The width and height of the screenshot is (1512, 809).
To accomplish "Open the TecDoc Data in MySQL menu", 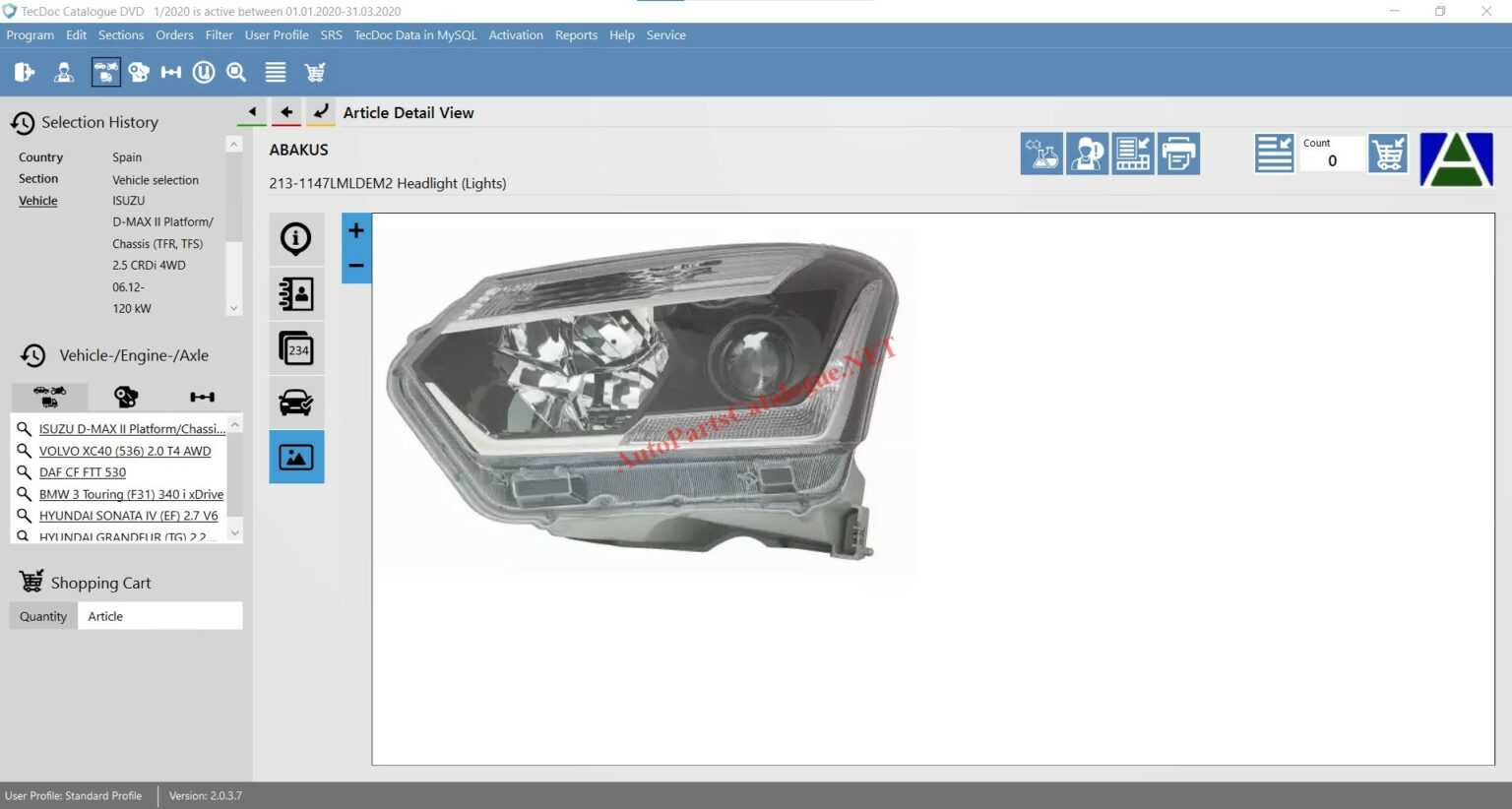I will (414, 34).
